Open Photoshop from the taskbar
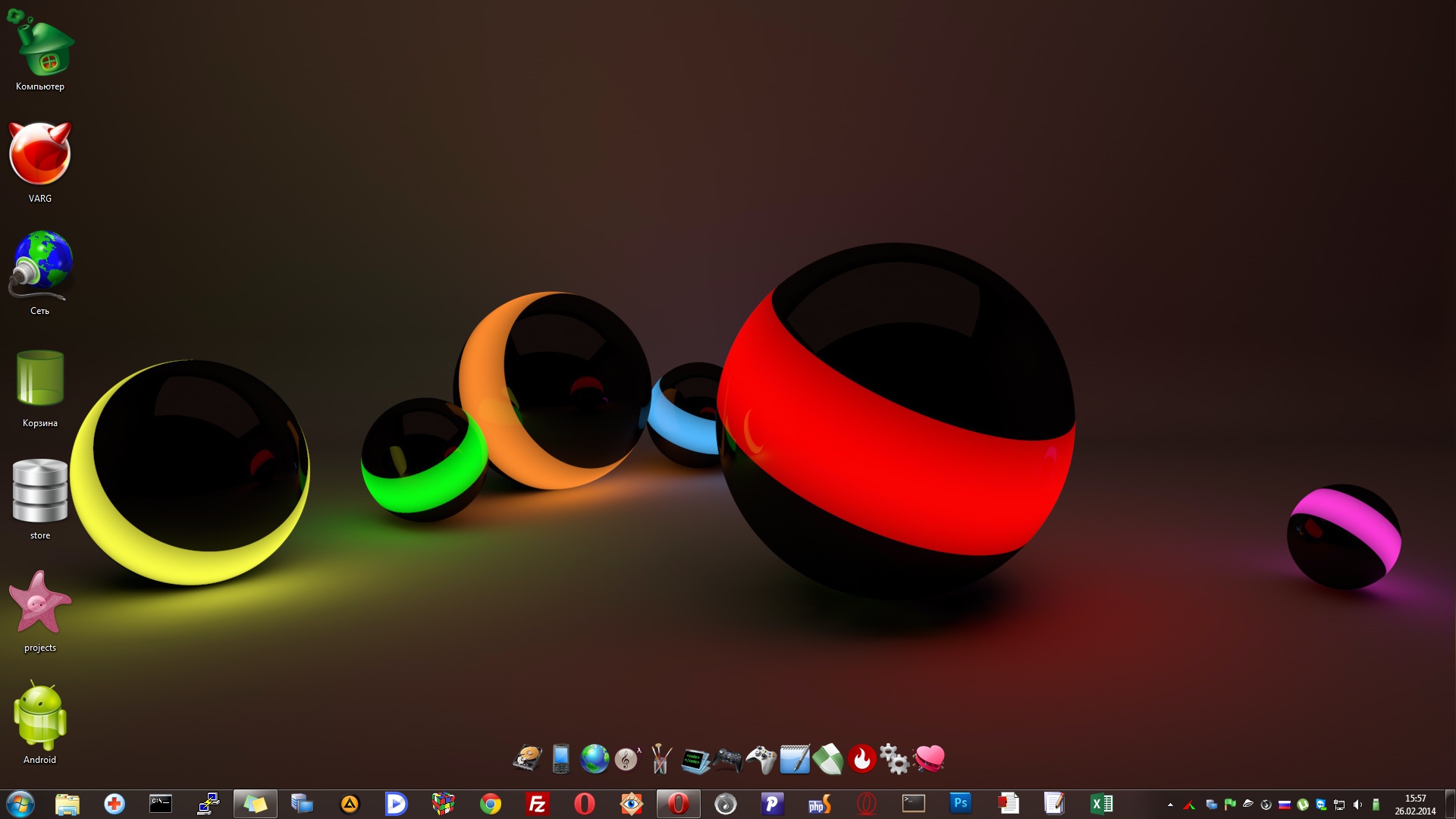The image size is (1456, 819). [x=960, y=803]
